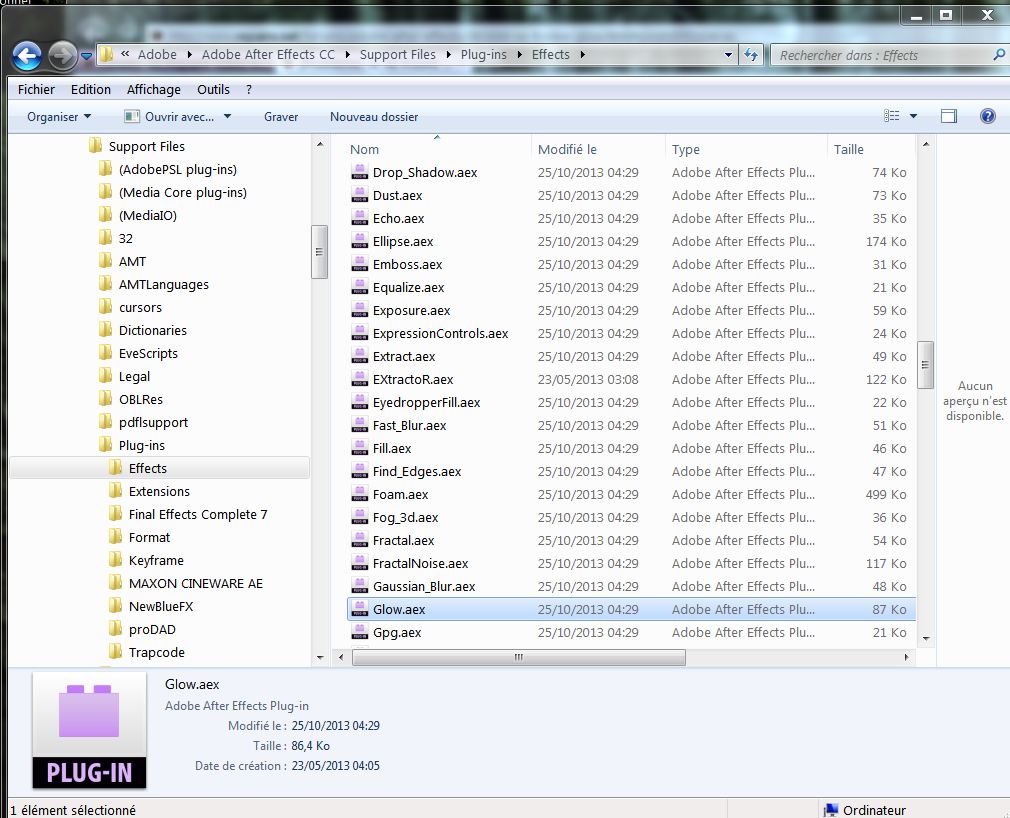The width and height of the screenshot is (1010, 818).
Task: Open the Outils menu
Action: pyautogui.click(x=213, y=90)
